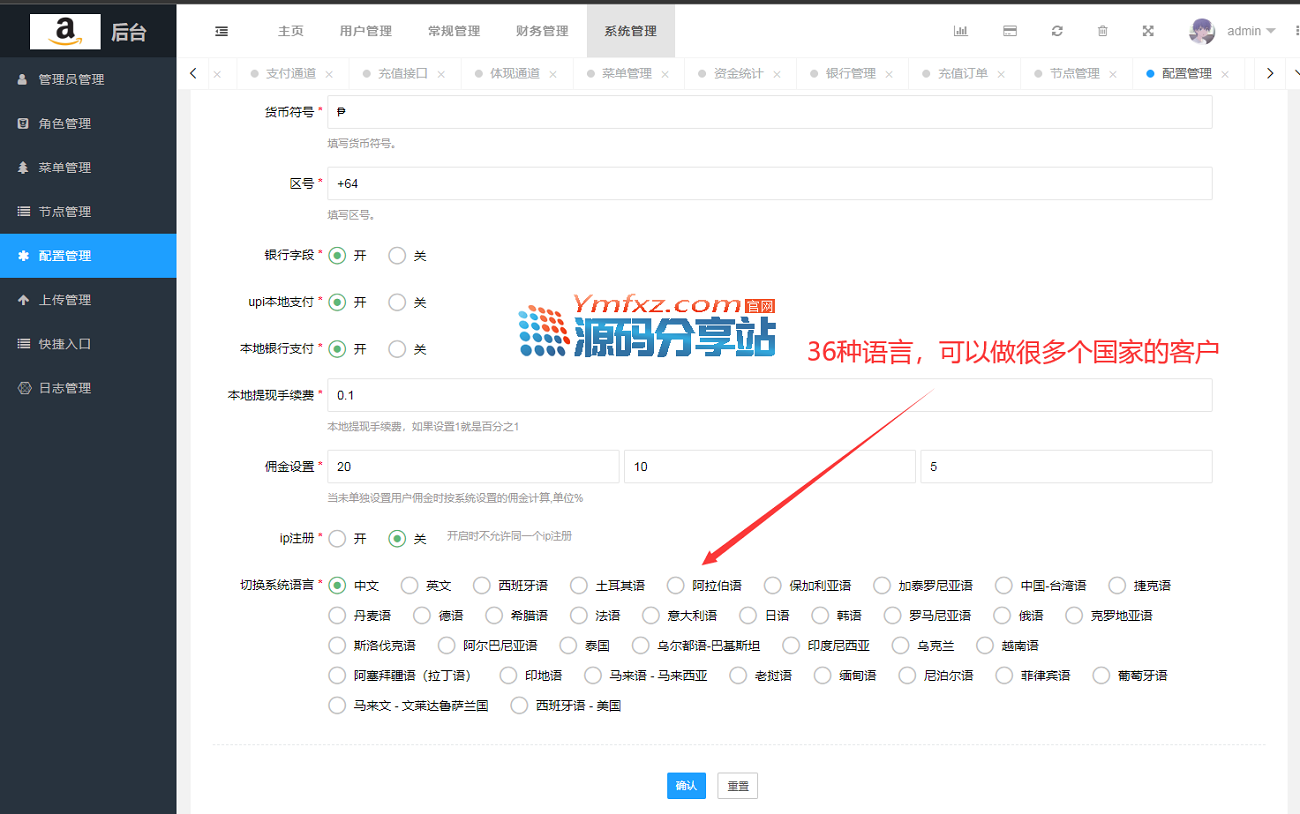The width and height of the screenshot is (1300, 814).
Task: Click the admin user avatar
Action: (x=1201, y=31)
